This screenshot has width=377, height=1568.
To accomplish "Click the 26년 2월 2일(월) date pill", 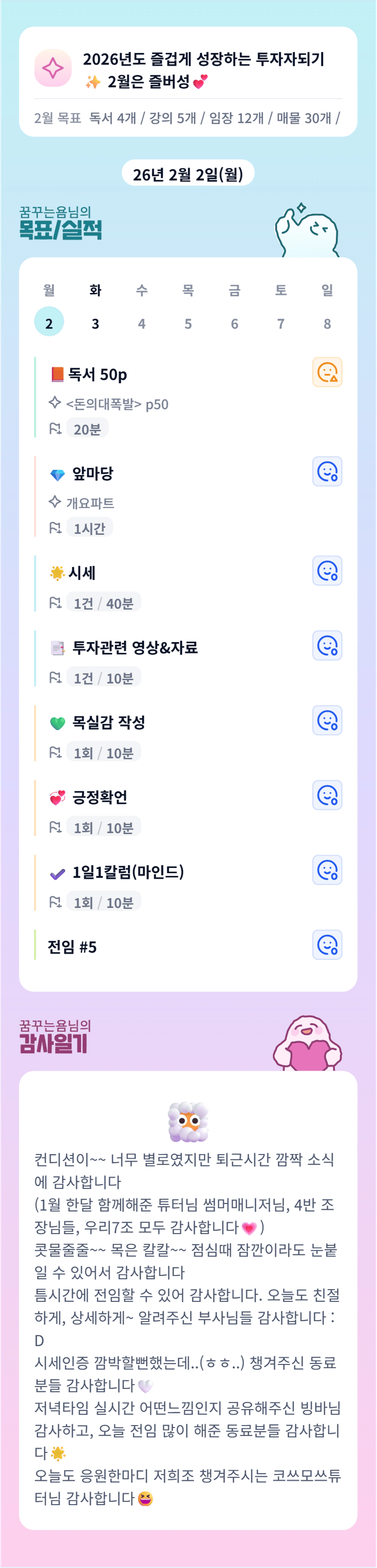I will point(188,174).
